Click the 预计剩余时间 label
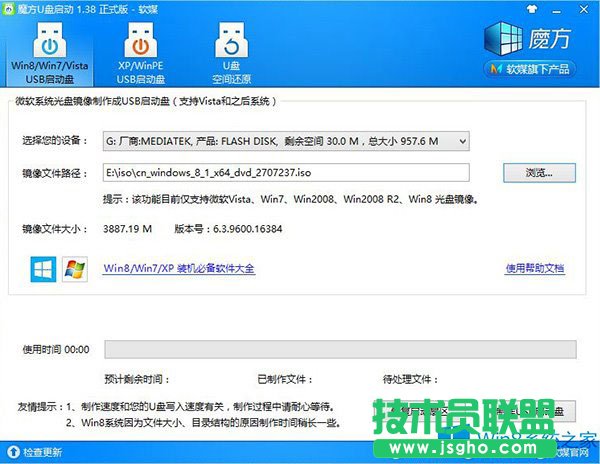The image size is (600, 464). 137,379
